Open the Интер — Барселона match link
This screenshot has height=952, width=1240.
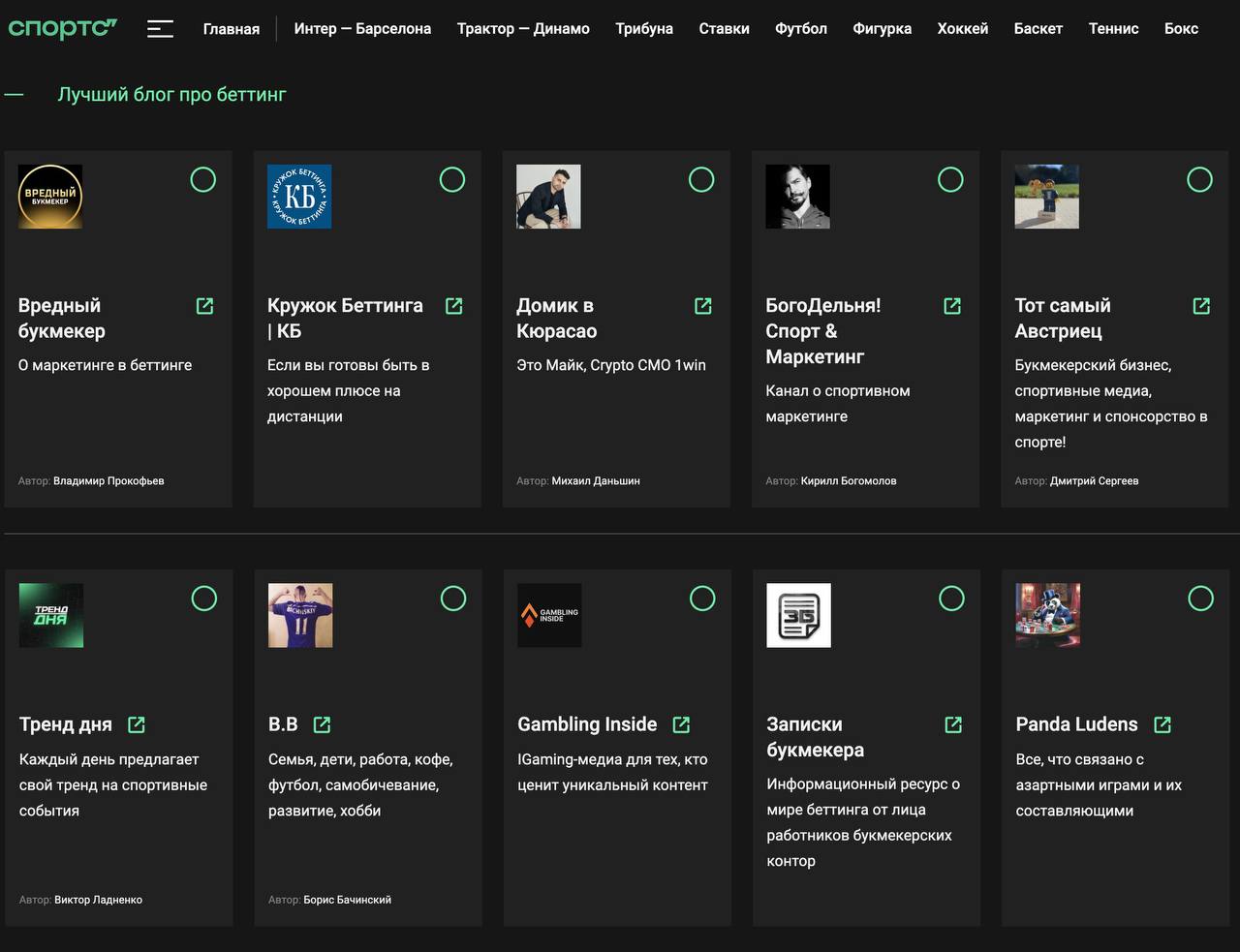(362, 29)
